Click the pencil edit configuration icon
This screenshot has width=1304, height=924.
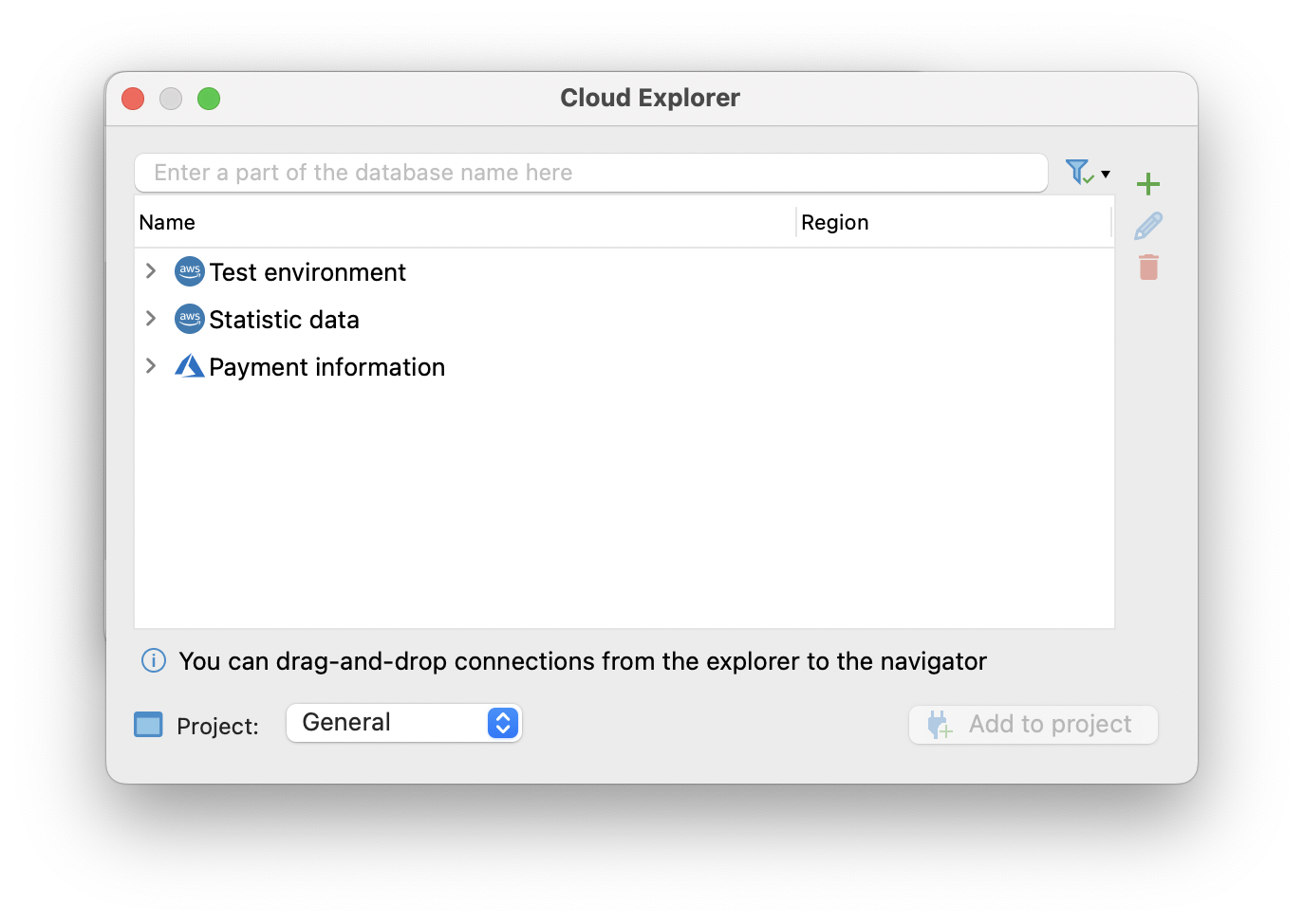pos(1148,226)
